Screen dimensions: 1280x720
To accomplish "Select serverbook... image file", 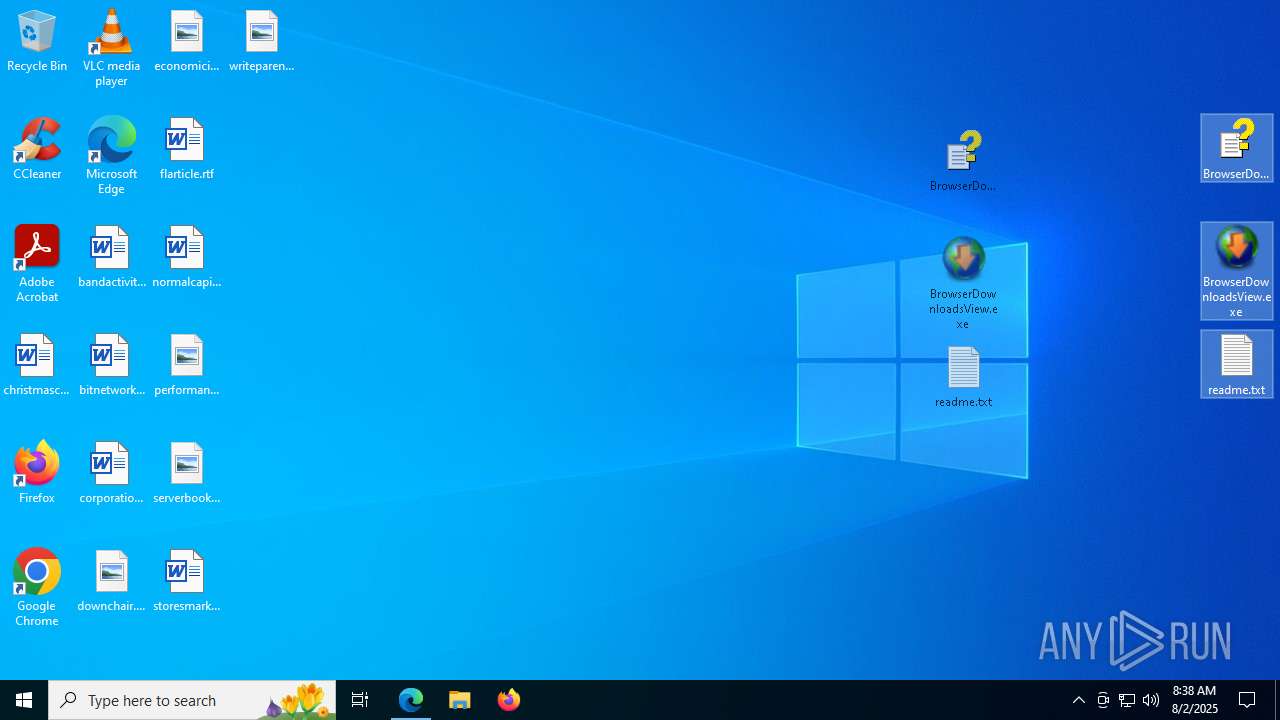I will [187, 474].
